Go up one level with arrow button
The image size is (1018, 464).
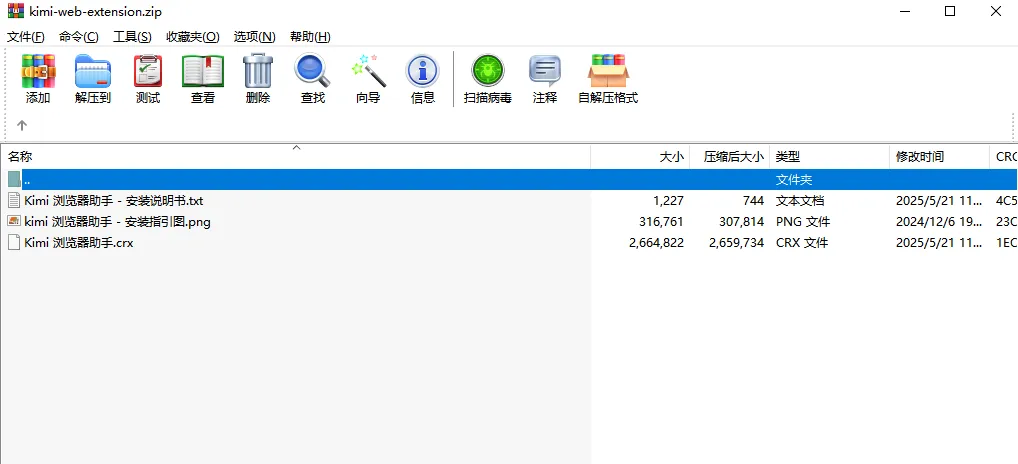(x=21, y=125)
